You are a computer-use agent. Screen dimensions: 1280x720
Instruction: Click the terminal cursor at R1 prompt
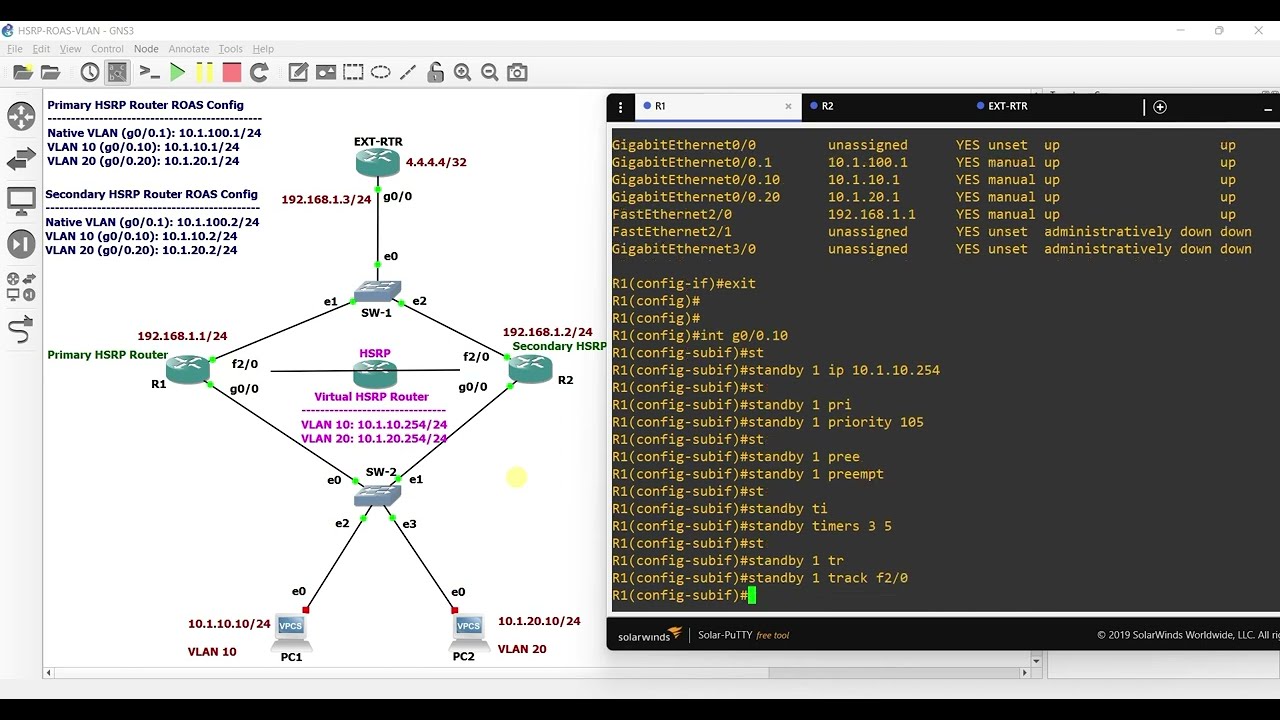(x=752, y=596)
